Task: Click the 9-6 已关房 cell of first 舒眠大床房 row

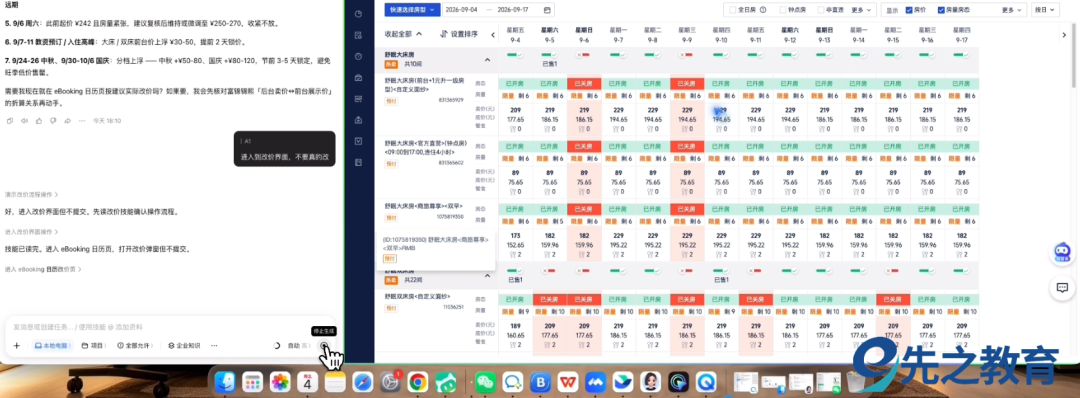Action: [x=584, y=83]
